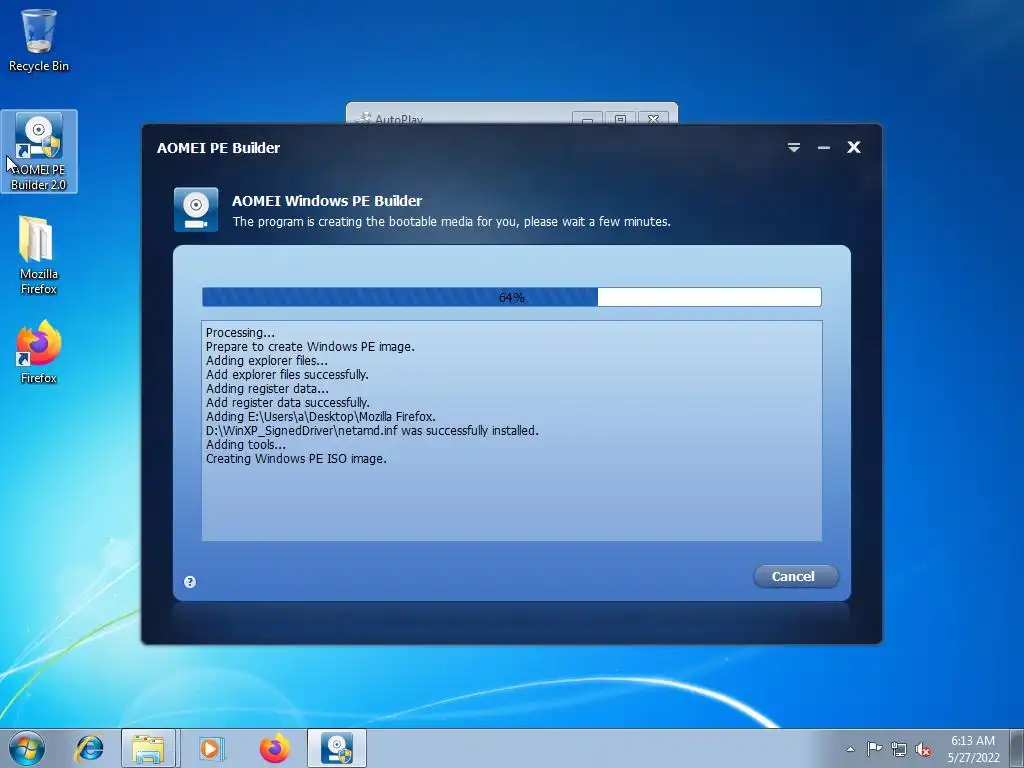Launch Internet Explorer from the taskbar
The width and height of the screenshot is (1024, 768).
[x=89, y=748]
